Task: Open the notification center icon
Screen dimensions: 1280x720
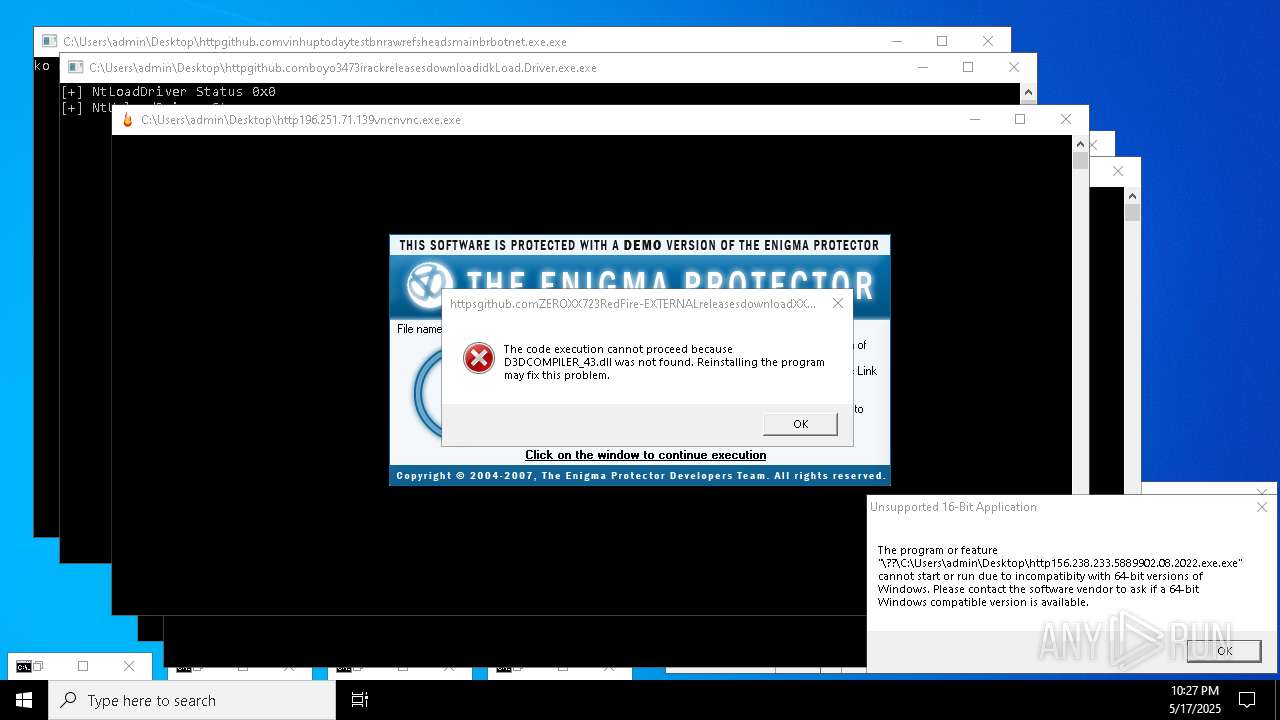Action: [1247, 700]
